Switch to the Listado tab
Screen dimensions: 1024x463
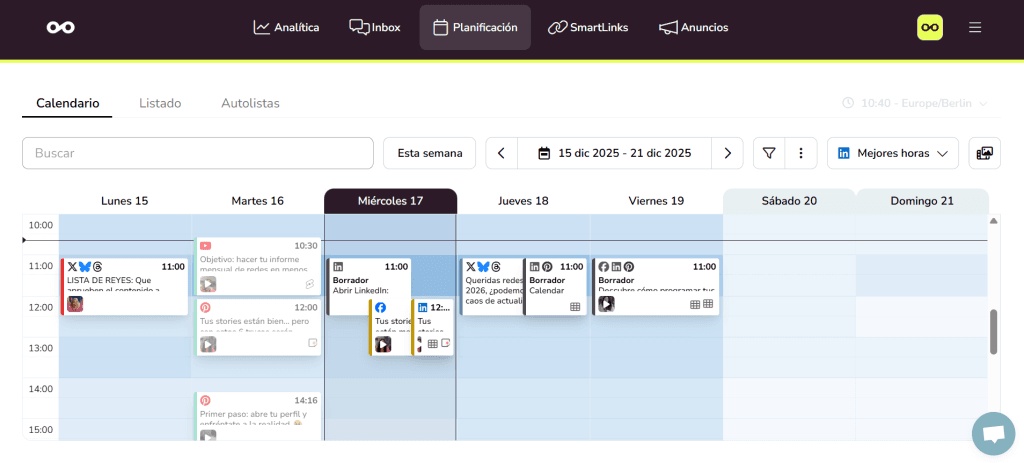point(160,103)
